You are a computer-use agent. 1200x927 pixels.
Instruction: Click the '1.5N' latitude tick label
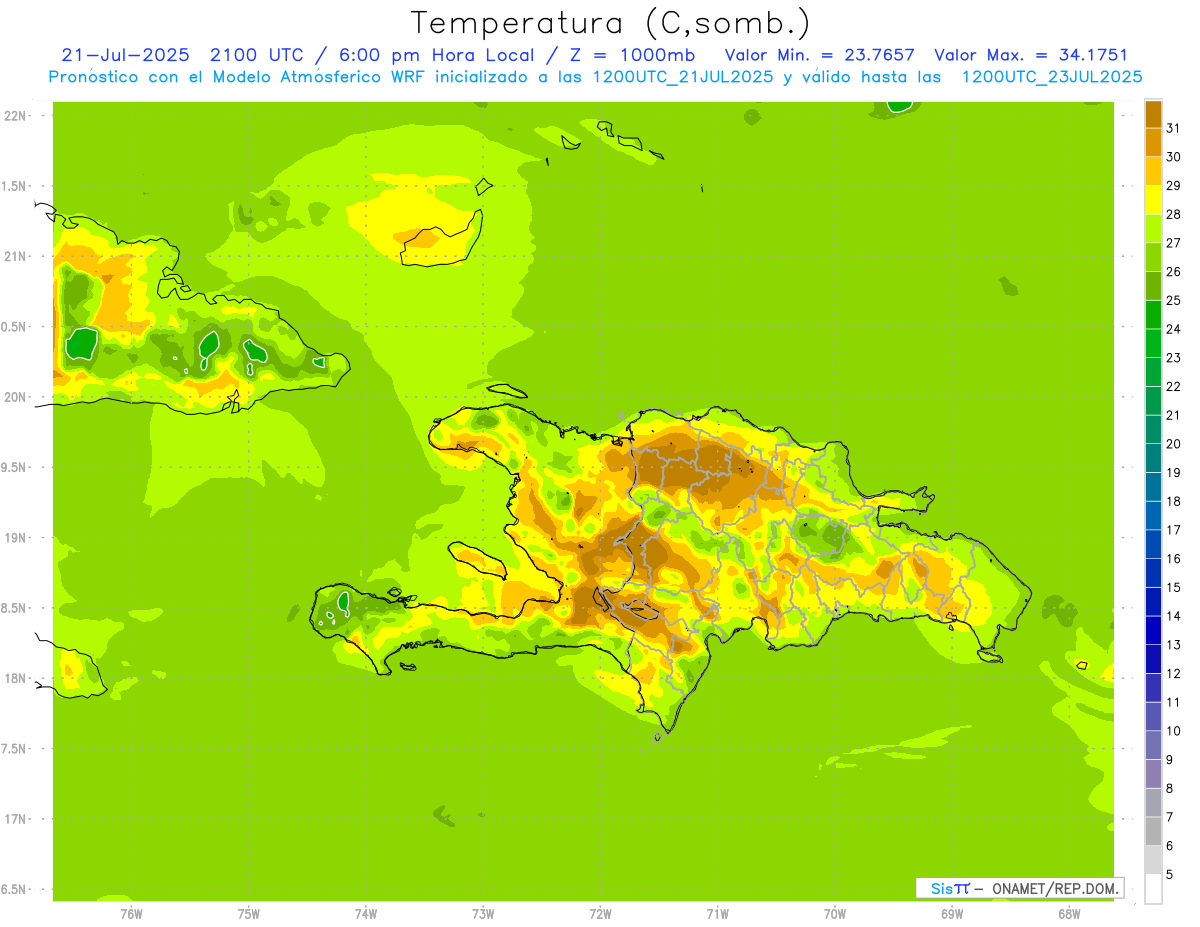click(x=13, y=186)
